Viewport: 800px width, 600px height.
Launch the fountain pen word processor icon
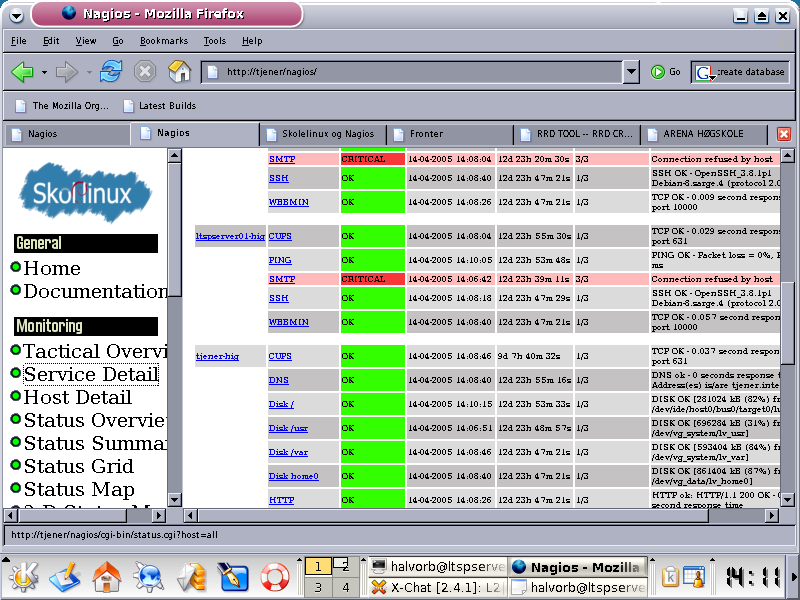(232, 578)
